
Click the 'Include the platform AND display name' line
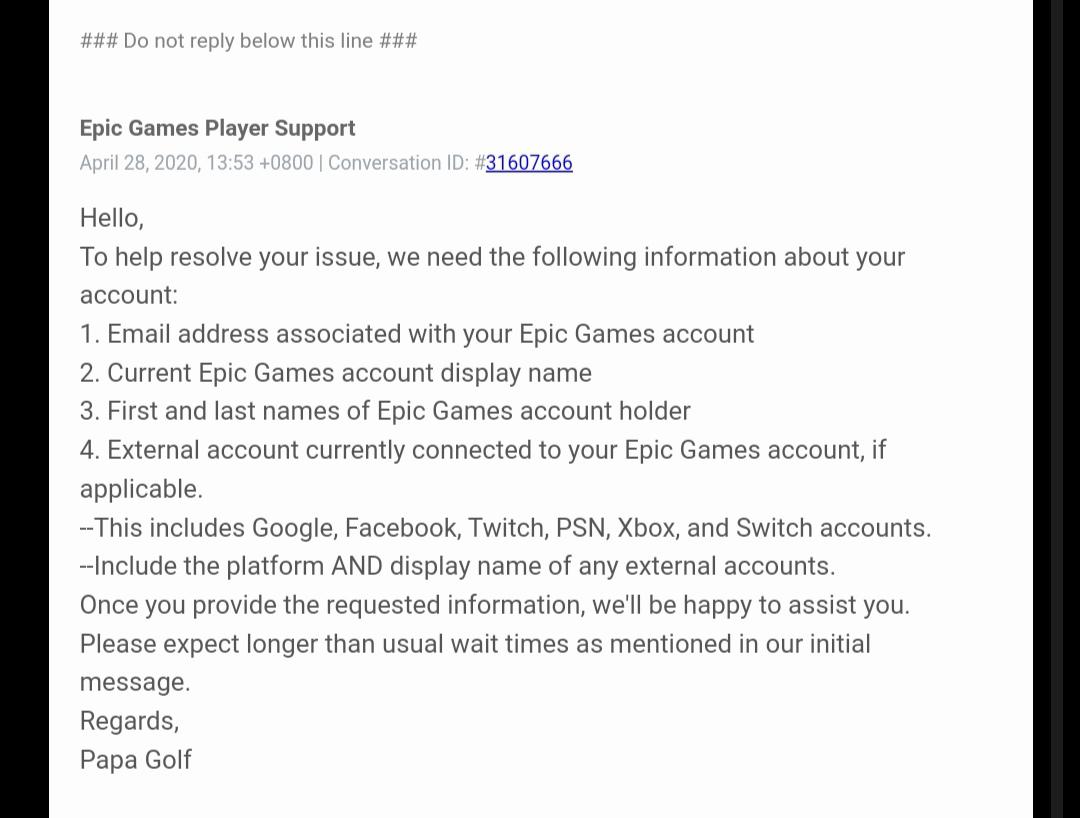tap(457, 566)
